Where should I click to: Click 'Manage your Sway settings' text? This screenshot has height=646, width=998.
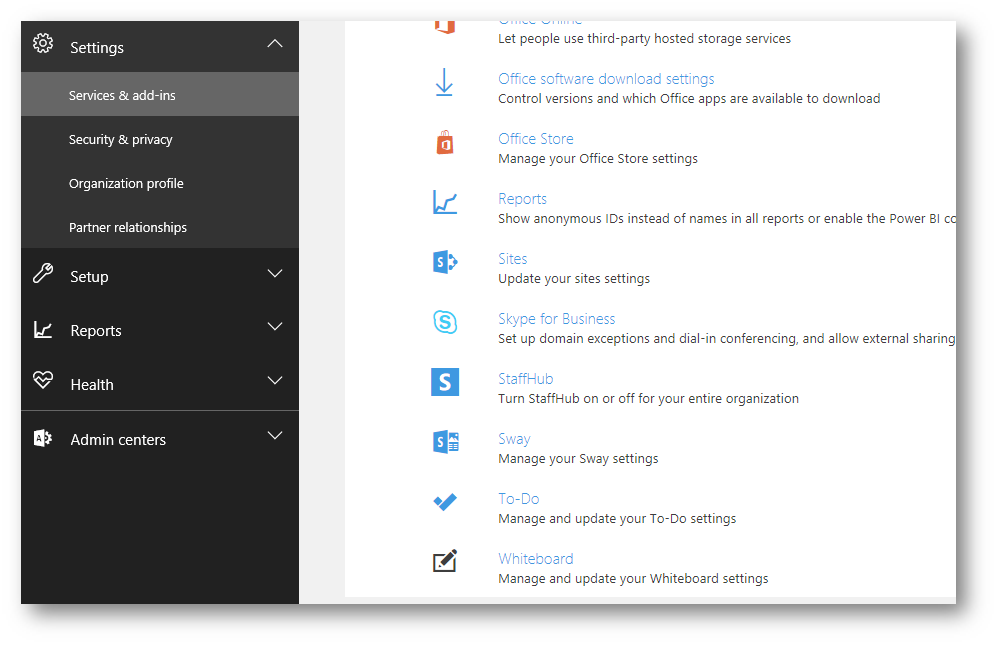coord(579,459)
